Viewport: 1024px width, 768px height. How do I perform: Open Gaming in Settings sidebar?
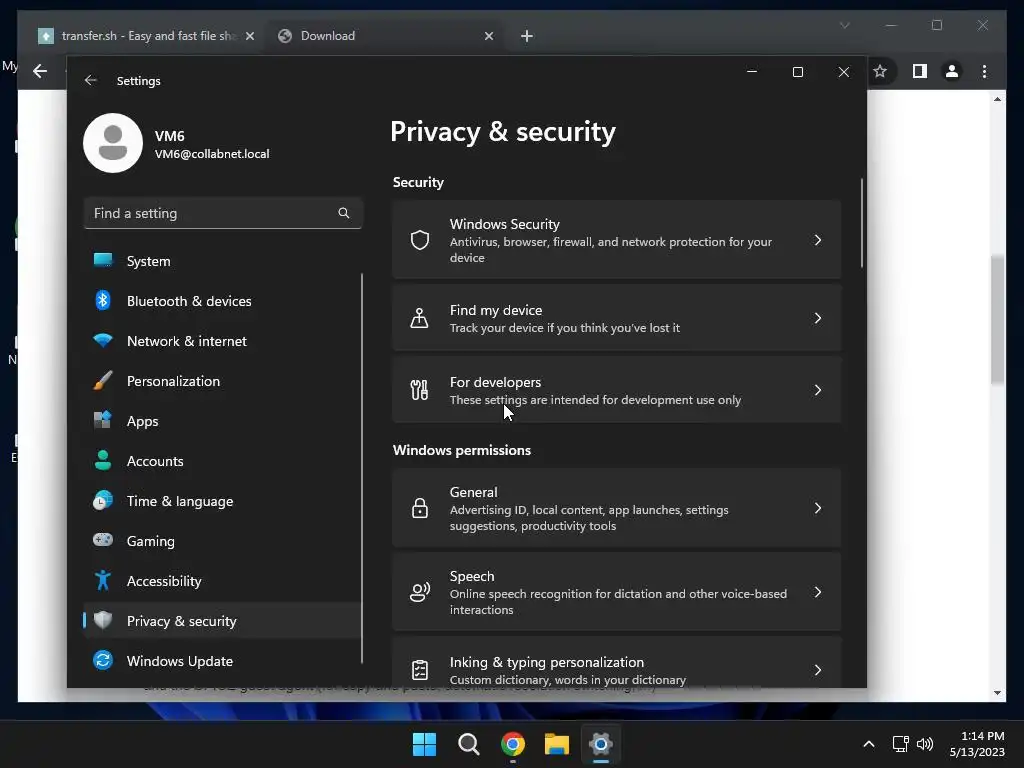pyautogui.click(x=222, y=541)
